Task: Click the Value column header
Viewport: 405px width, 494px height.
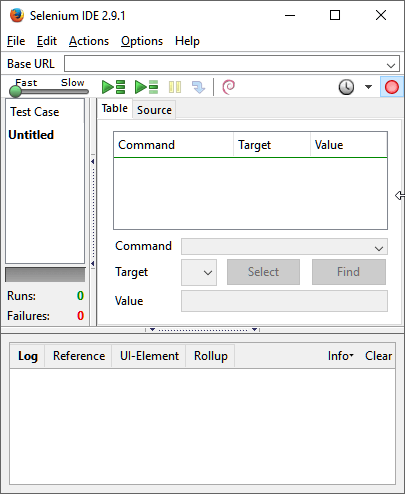Action: [349, 145]
